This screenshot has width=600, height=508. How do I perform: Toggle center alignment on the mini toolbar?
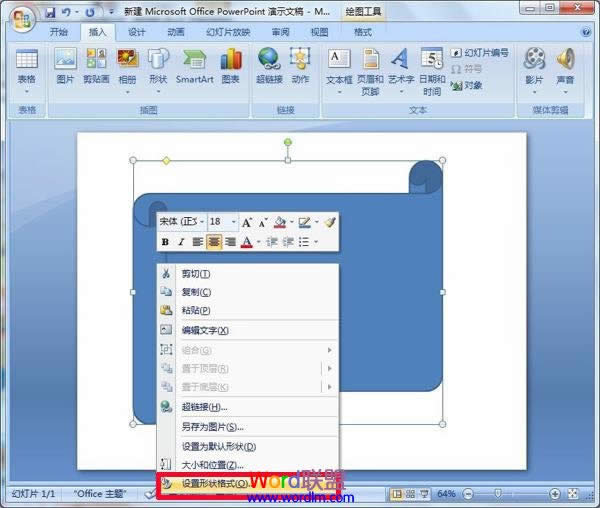tap(214, 242)
